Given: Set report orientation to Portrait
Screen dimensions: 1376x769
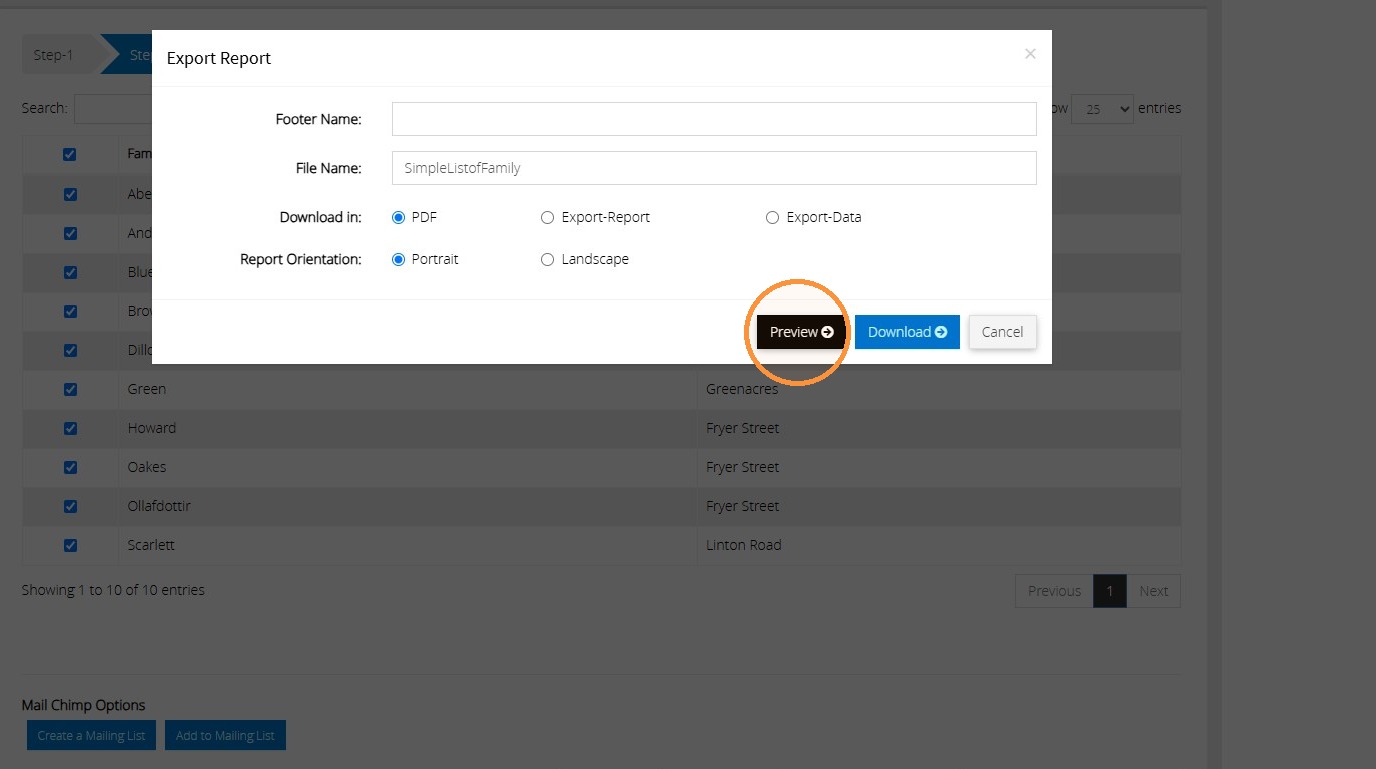Looking at the screenshot, I should coord(399,259).
